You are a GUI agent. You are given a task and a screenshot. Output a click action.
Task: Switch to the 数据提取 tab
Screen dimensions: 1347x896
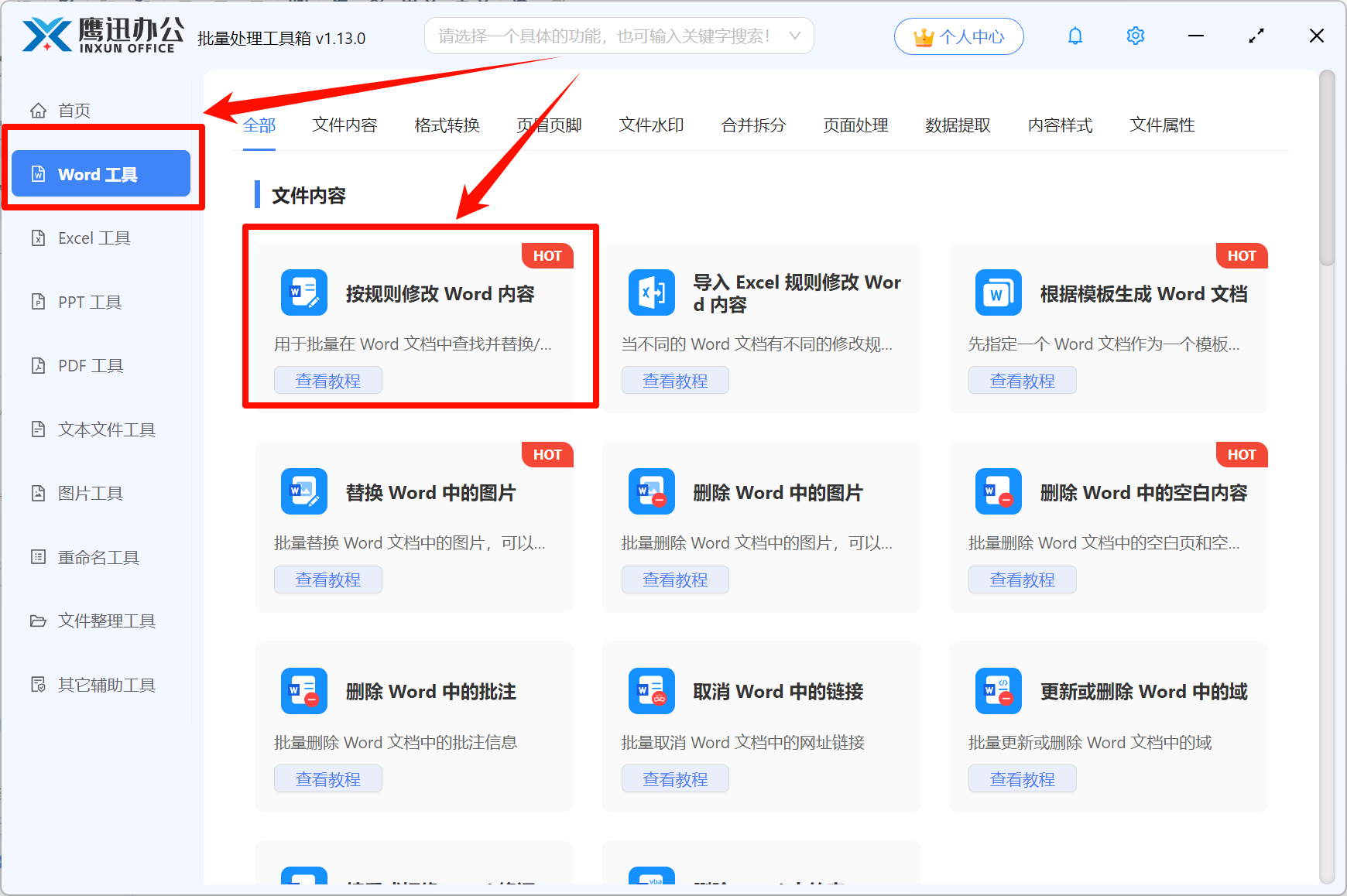958,125
